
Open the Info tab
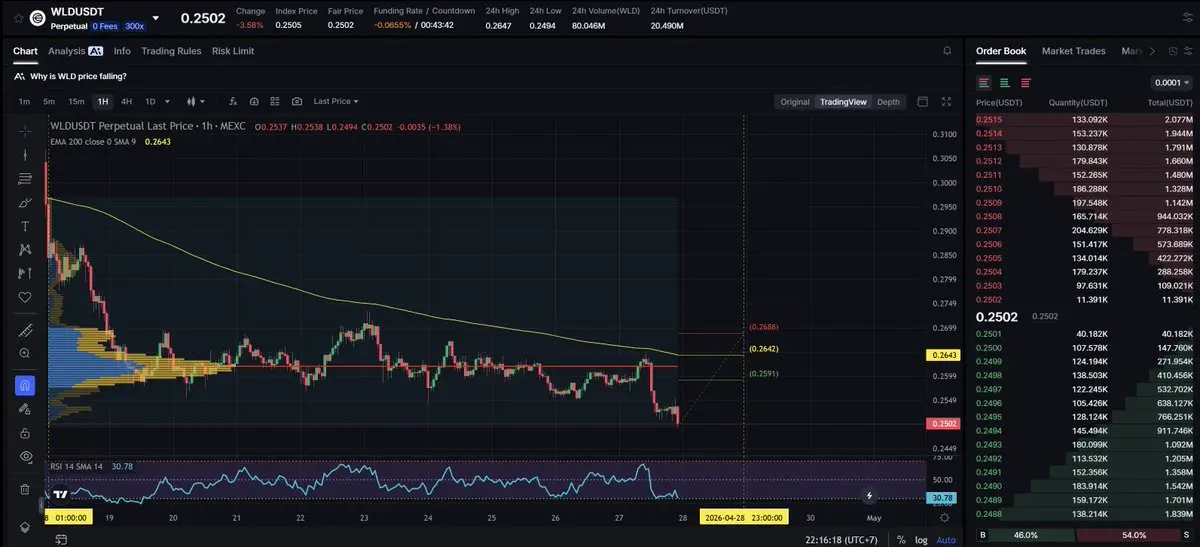(122, 50)
